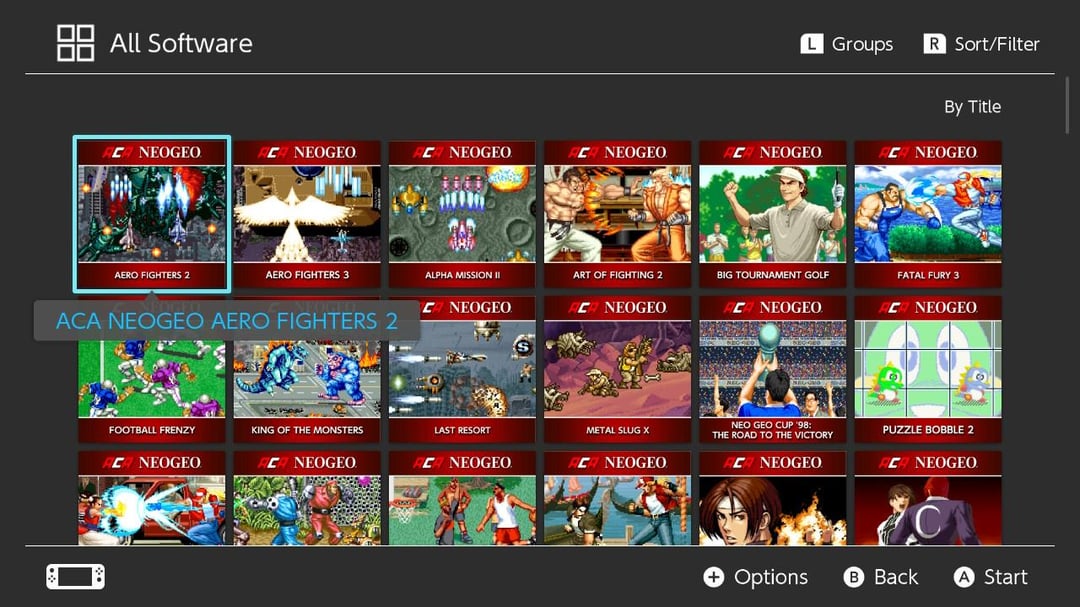Open Groups with the L button icon

click(x=811, y=44)
